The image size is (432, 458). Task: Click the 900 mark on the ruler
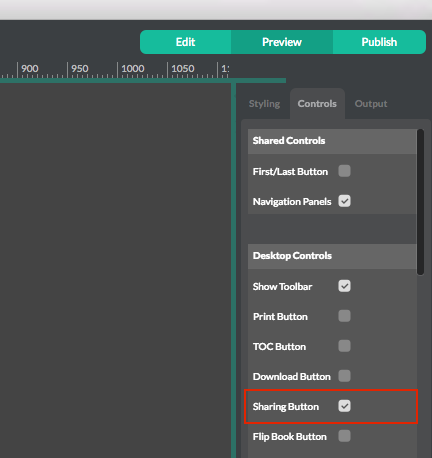(30, 69)
